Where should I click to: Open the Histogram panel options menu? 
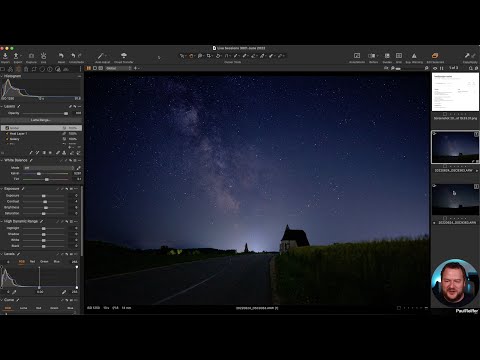(79, 76)
